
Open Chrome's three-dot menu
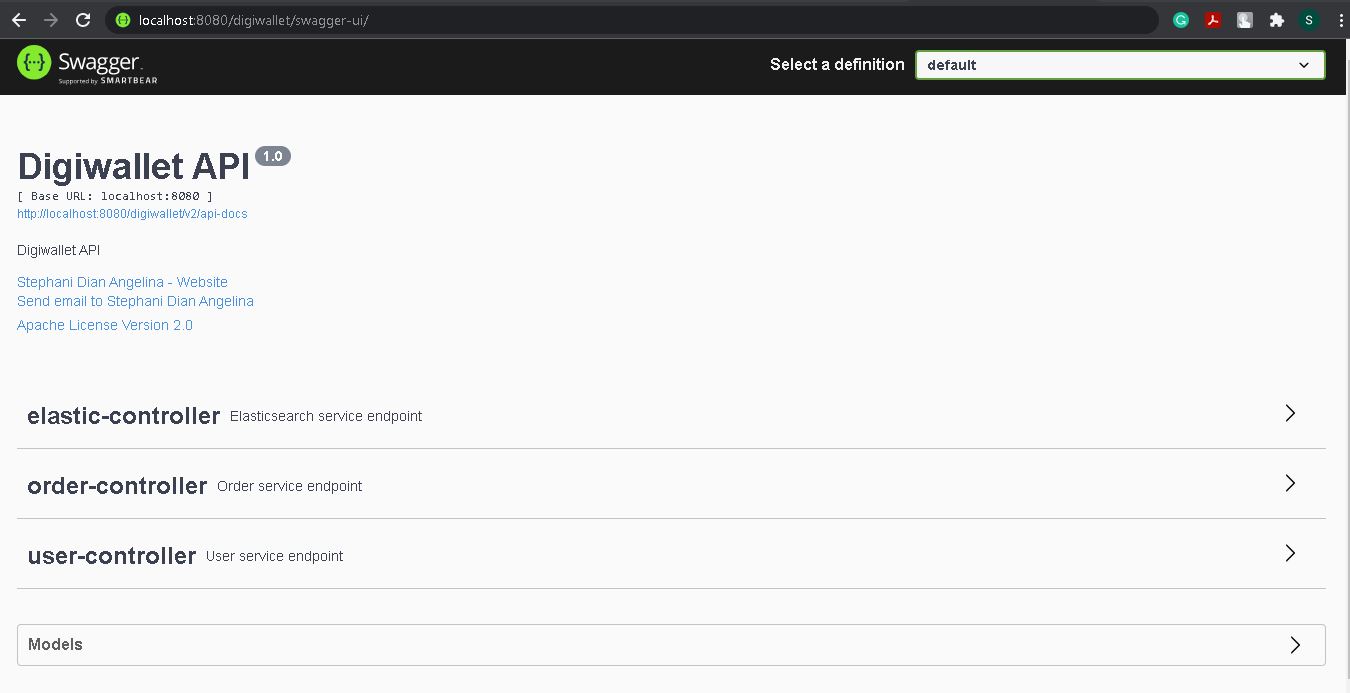(1340, 20)
